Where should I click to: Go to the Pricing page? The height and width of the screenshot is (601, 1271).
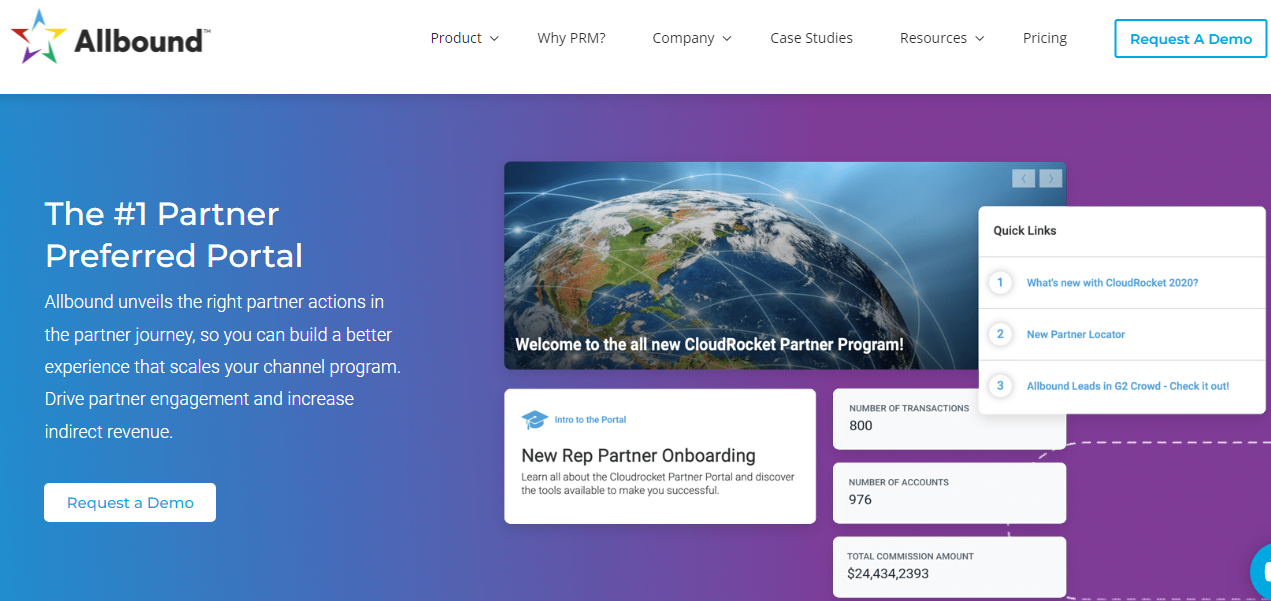[1045, 38]
